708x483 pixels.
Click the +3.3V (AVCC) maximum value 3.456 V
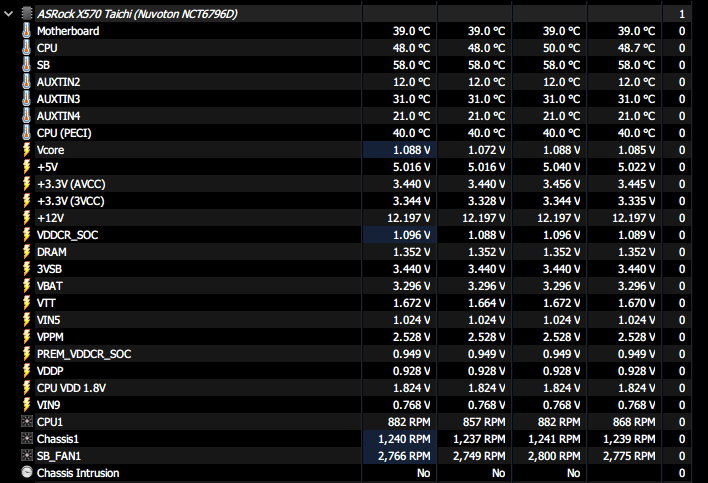point(561,184)
